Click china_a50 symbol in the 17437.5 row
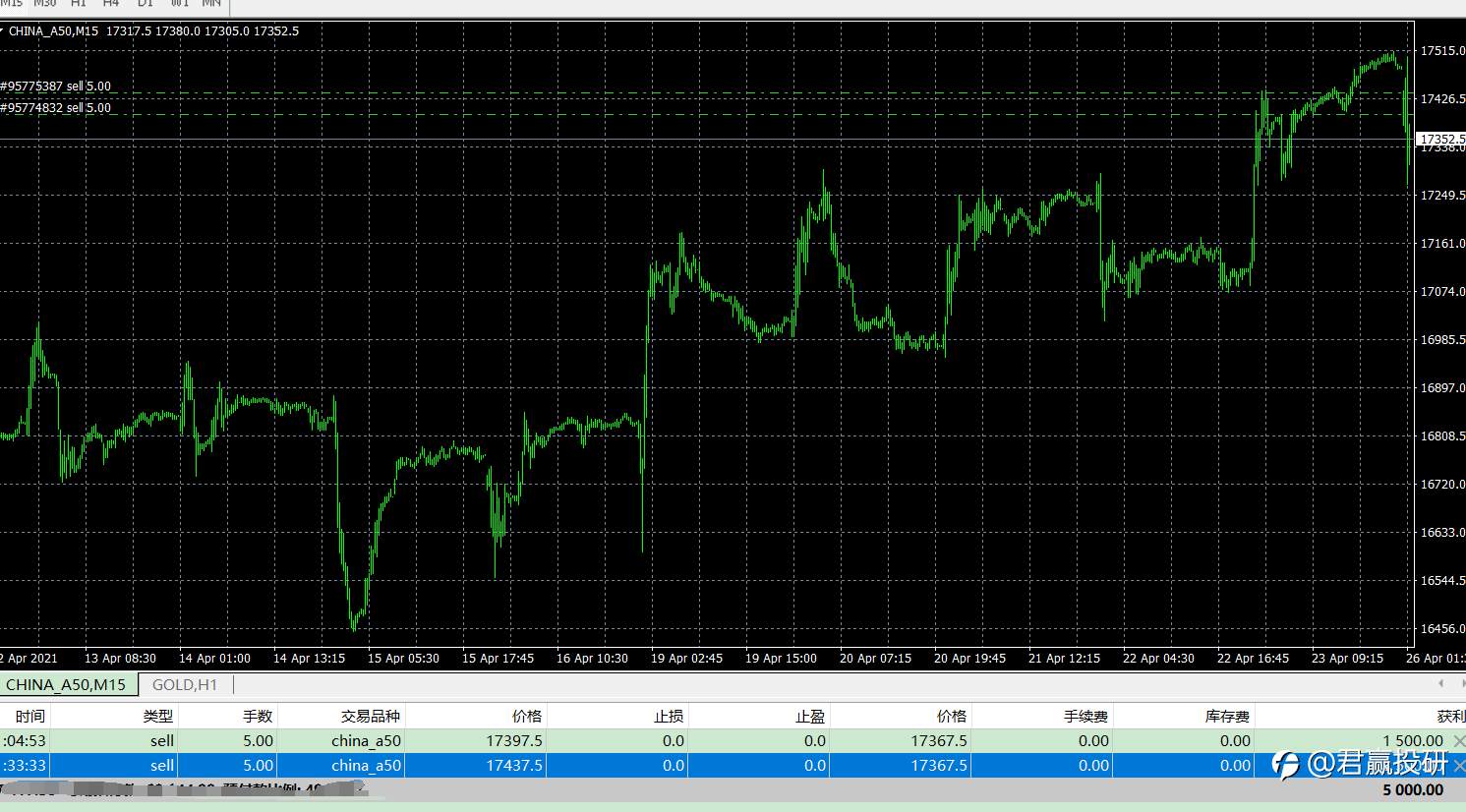The image size is (1466, 812). [366, 766]
